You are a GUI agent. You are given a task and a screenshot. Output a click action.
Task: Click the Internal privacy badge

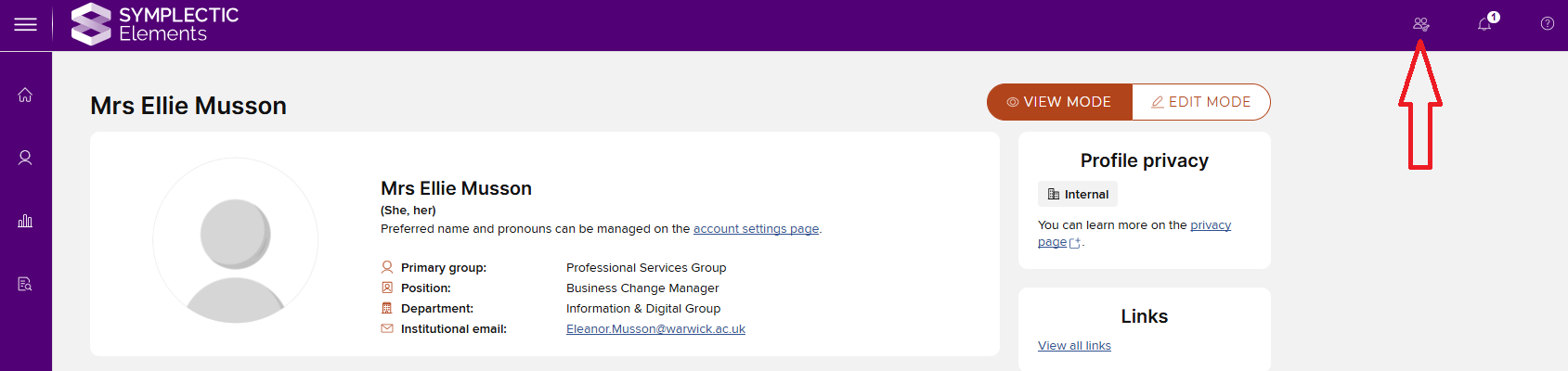1078,195
